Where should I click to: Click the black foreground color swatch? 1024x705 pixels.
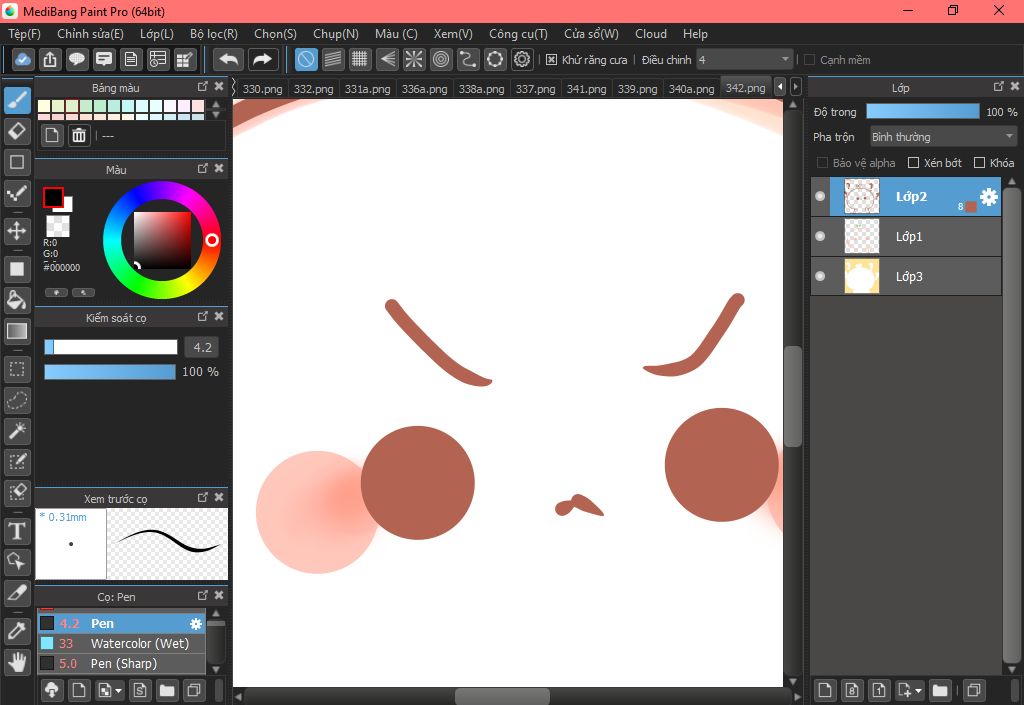53,197
